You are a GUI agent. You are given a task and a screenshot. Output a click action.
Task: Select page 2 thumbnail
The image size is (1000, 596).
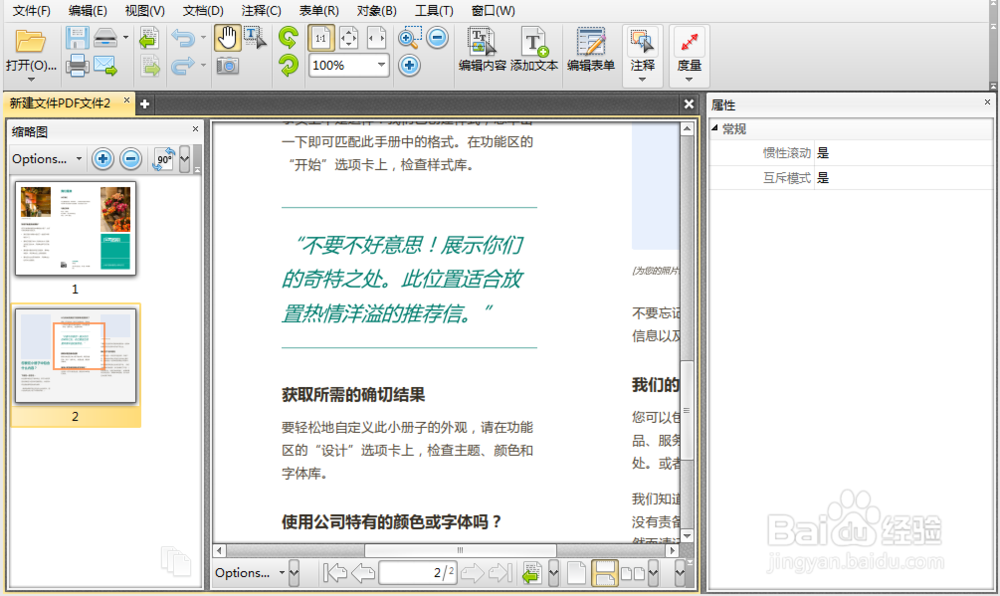tap(75, 356)
